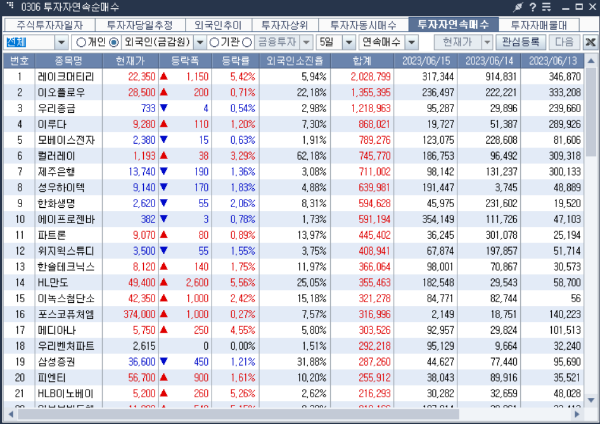Viewport: 600px width, 424px height.
Task: Select the 이오플로우 stock name
Action: point(61,93)
